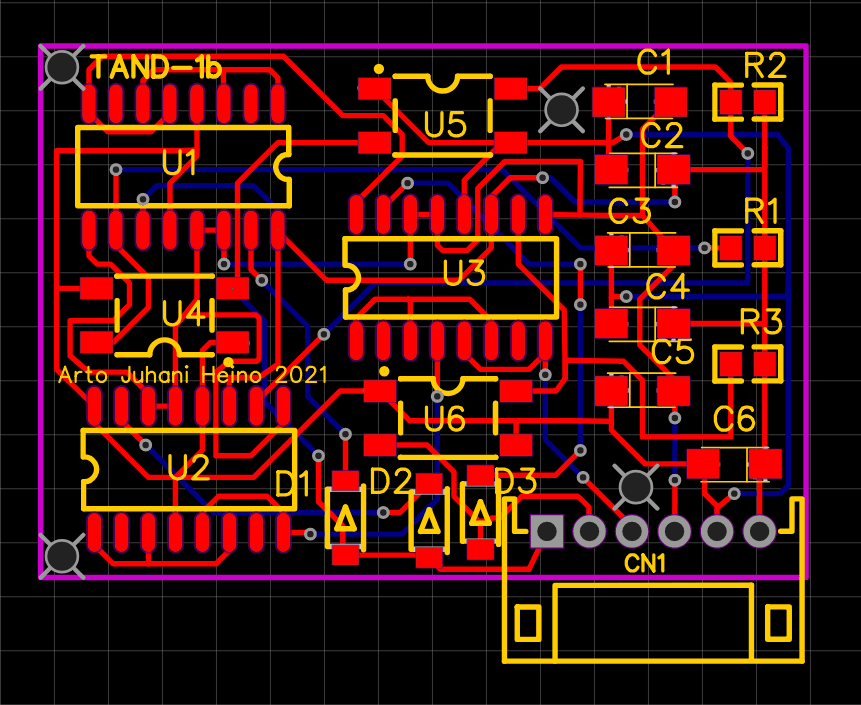Click the diode symbol of D1
The height and width of the screenshot is (705, 861).
(x=345, y=519)
